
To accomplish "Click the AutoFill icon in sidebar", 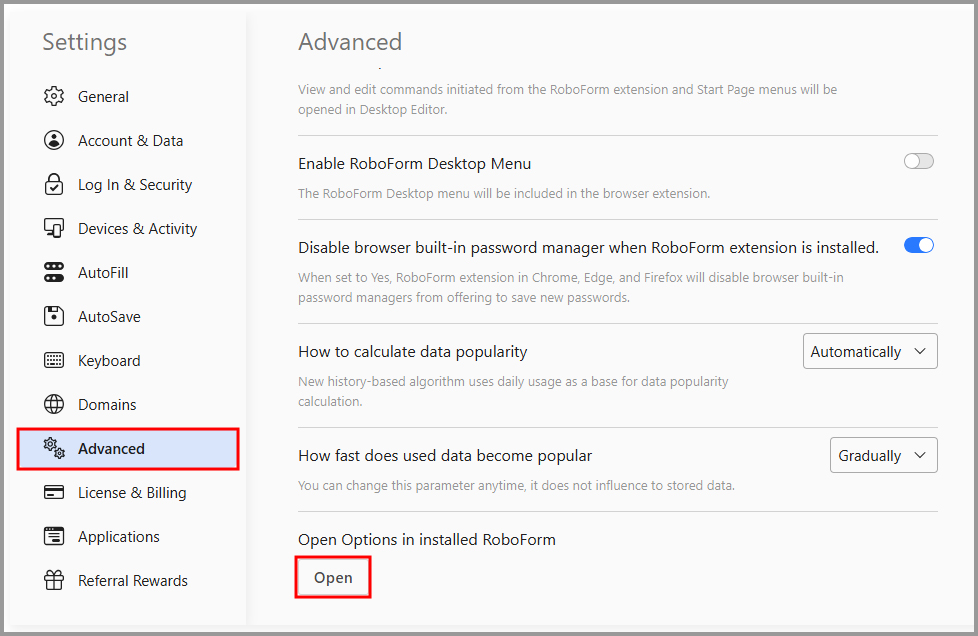I will point(54,273).
